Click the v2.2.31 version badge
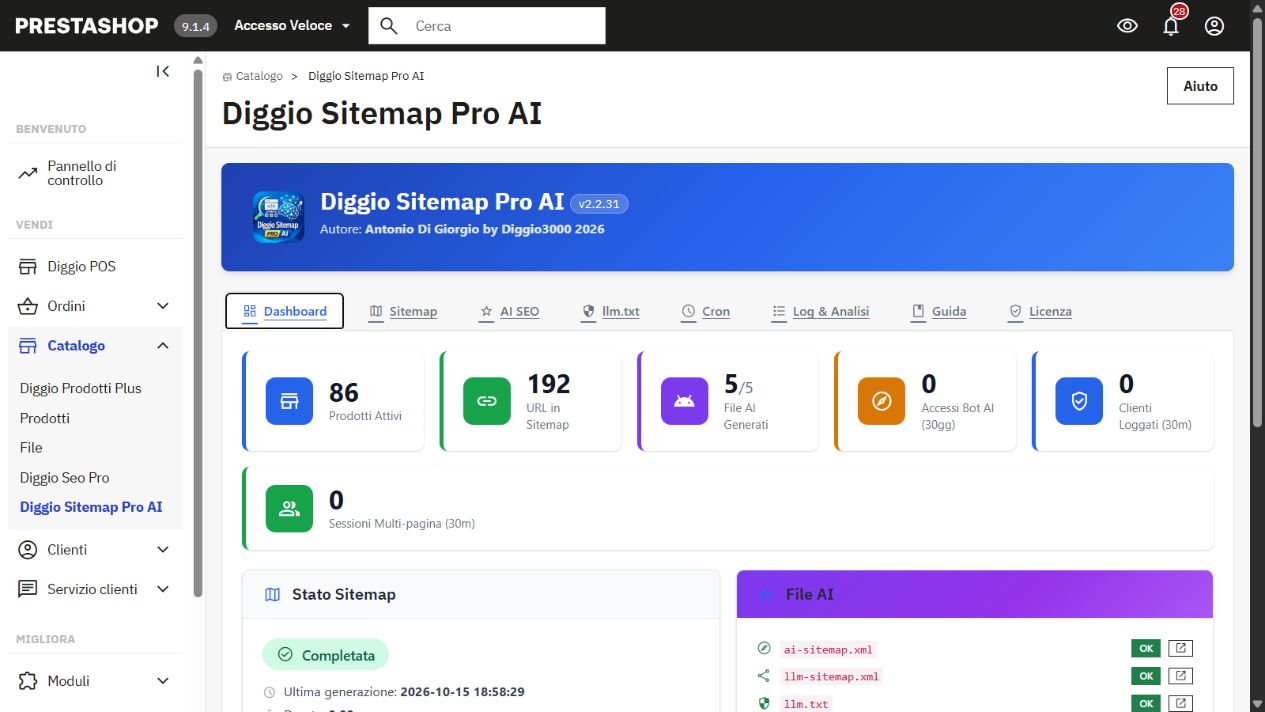The height and width of the screenshot is (712, 1265). click(x=599, y=204)
